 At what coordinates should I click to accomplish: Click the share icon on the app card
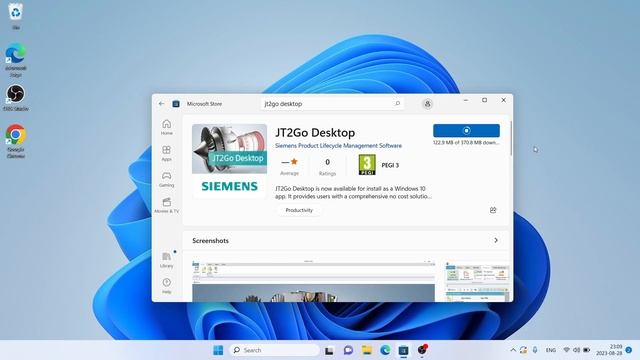[493, 210]
